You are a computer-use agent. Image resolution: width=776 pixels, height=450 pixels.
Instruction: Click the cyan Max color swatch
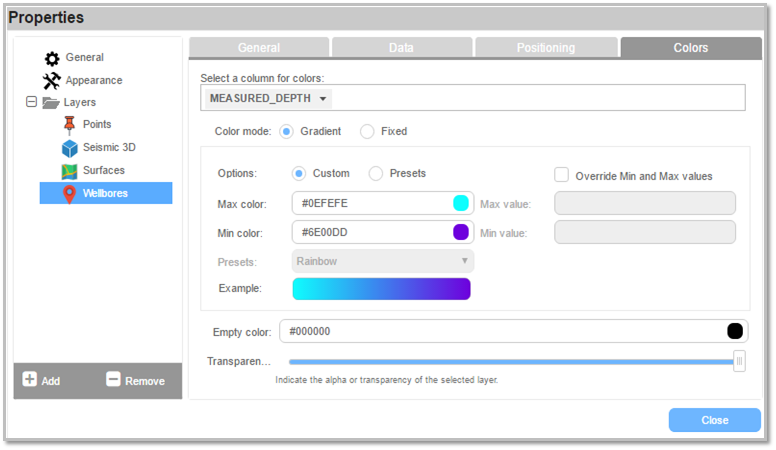tap(461, 203)
